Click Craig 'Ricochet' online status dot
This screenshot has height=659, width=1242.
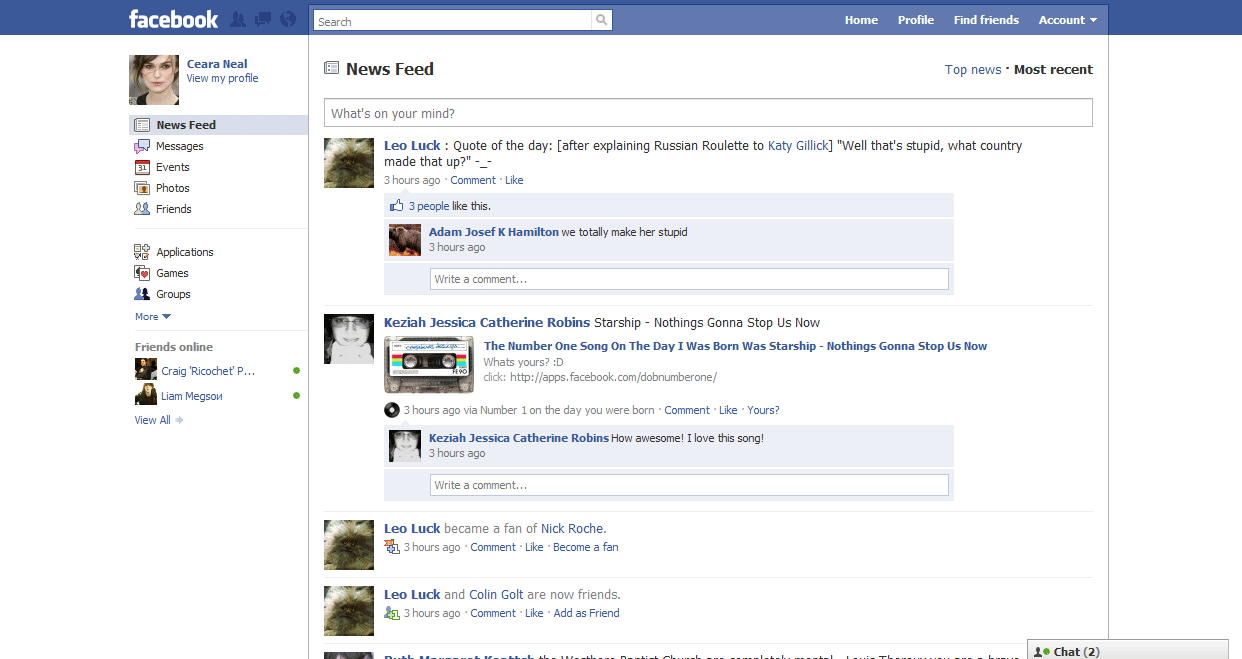pyautogui.click(x=296, y=371)
